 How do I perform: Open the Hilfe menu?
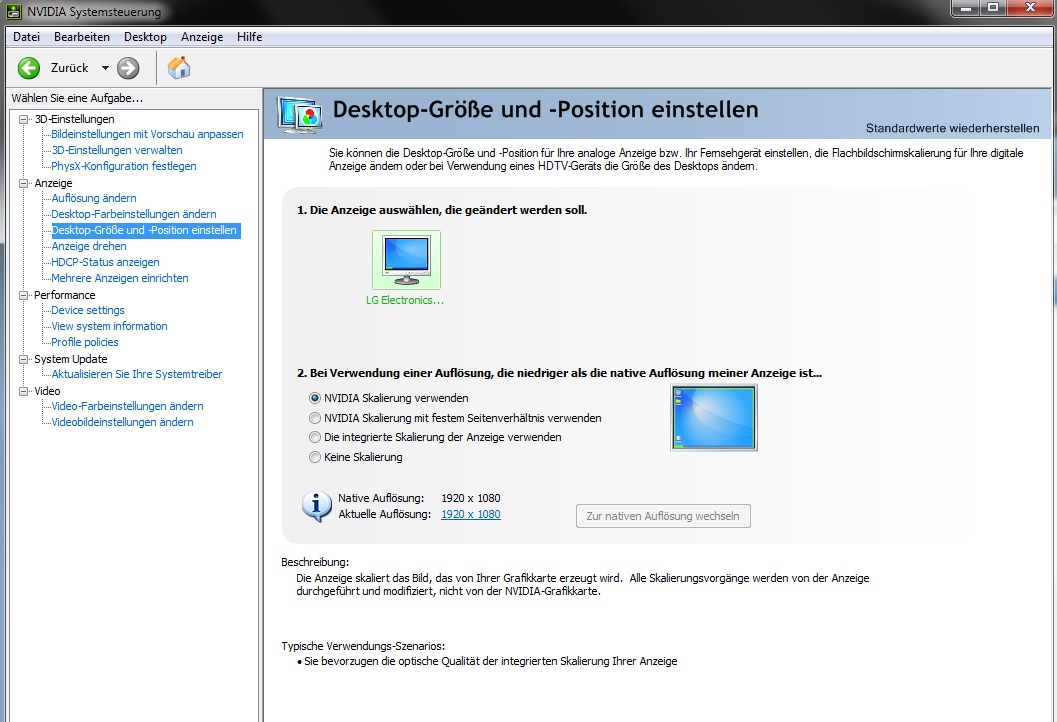(249, 37)
